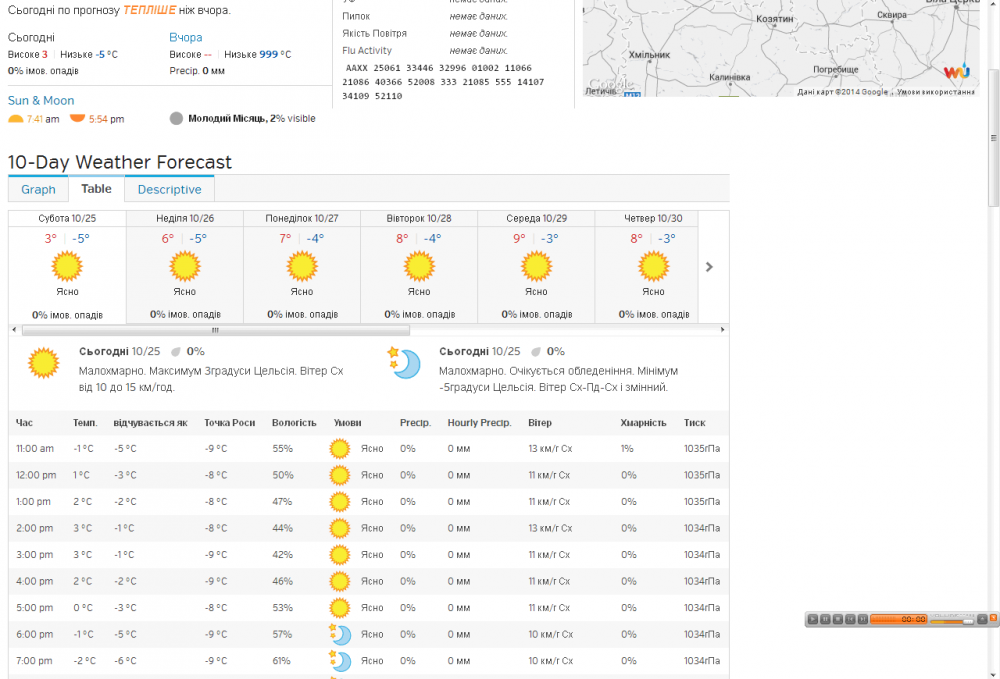Show next forecast days with right chevron
Image resolution: width=1000 pixels, height=679 pixels.
click(x=709, y=267)
